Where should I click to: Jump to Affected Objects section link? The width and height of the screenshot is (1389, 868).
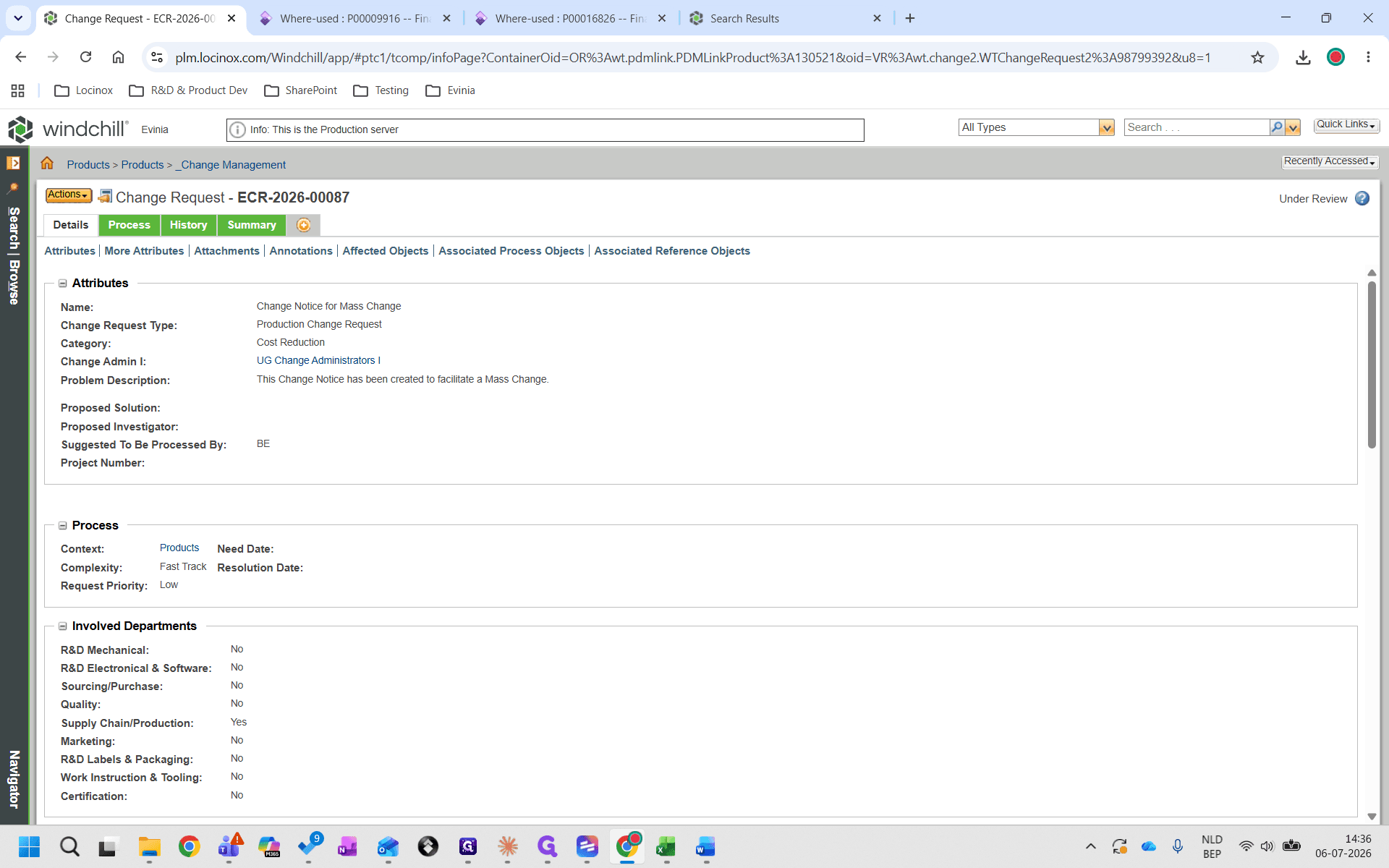385,251
